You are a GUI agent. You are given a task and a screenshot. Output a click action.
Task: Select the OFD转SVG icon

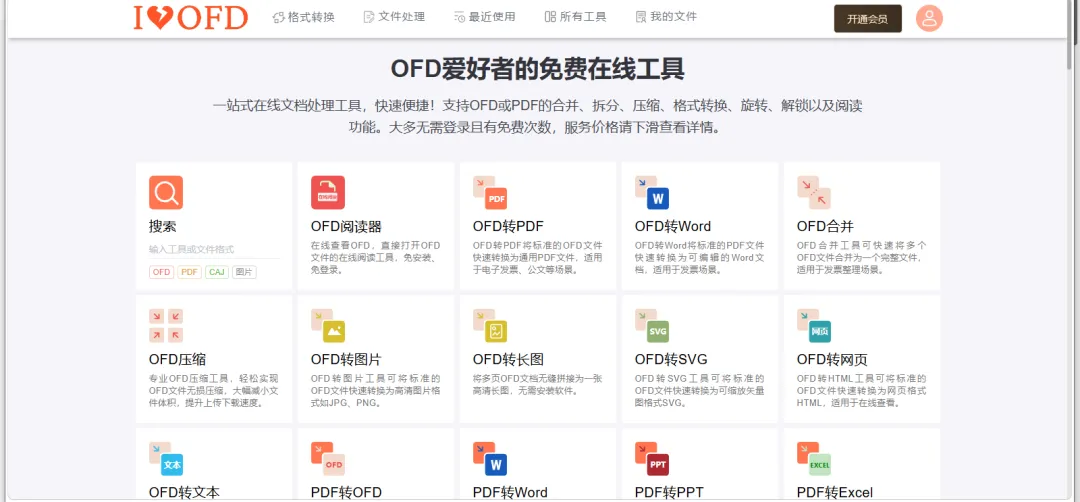pyautogui.click(x=652, y=325)
